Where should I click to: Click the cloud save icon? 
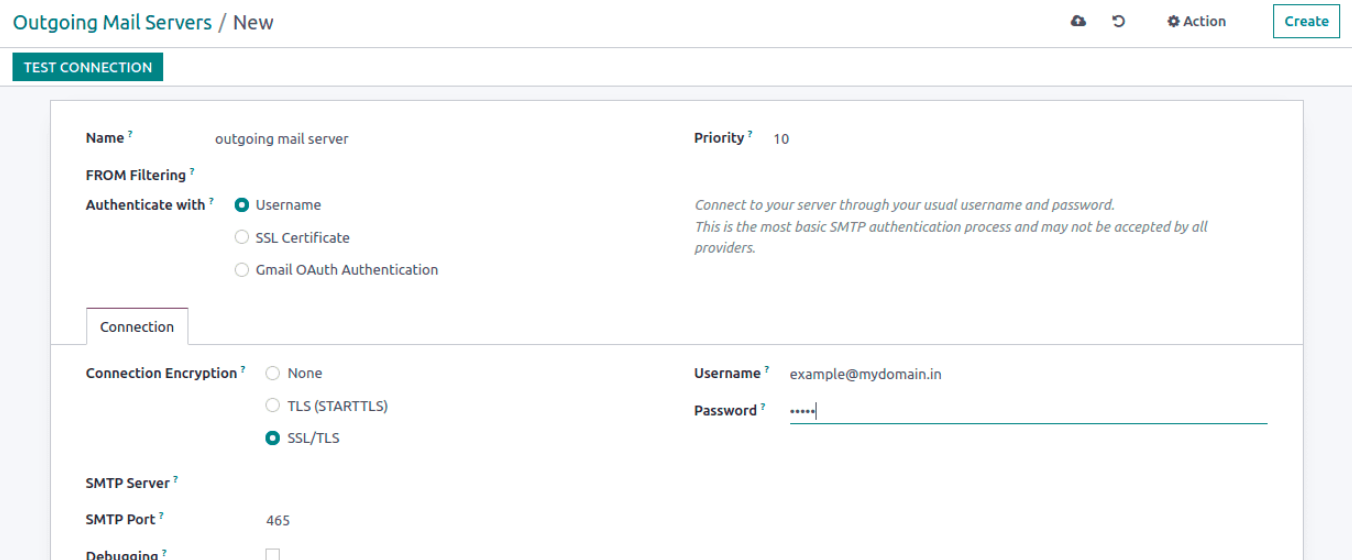click(x=1078, y=21)
